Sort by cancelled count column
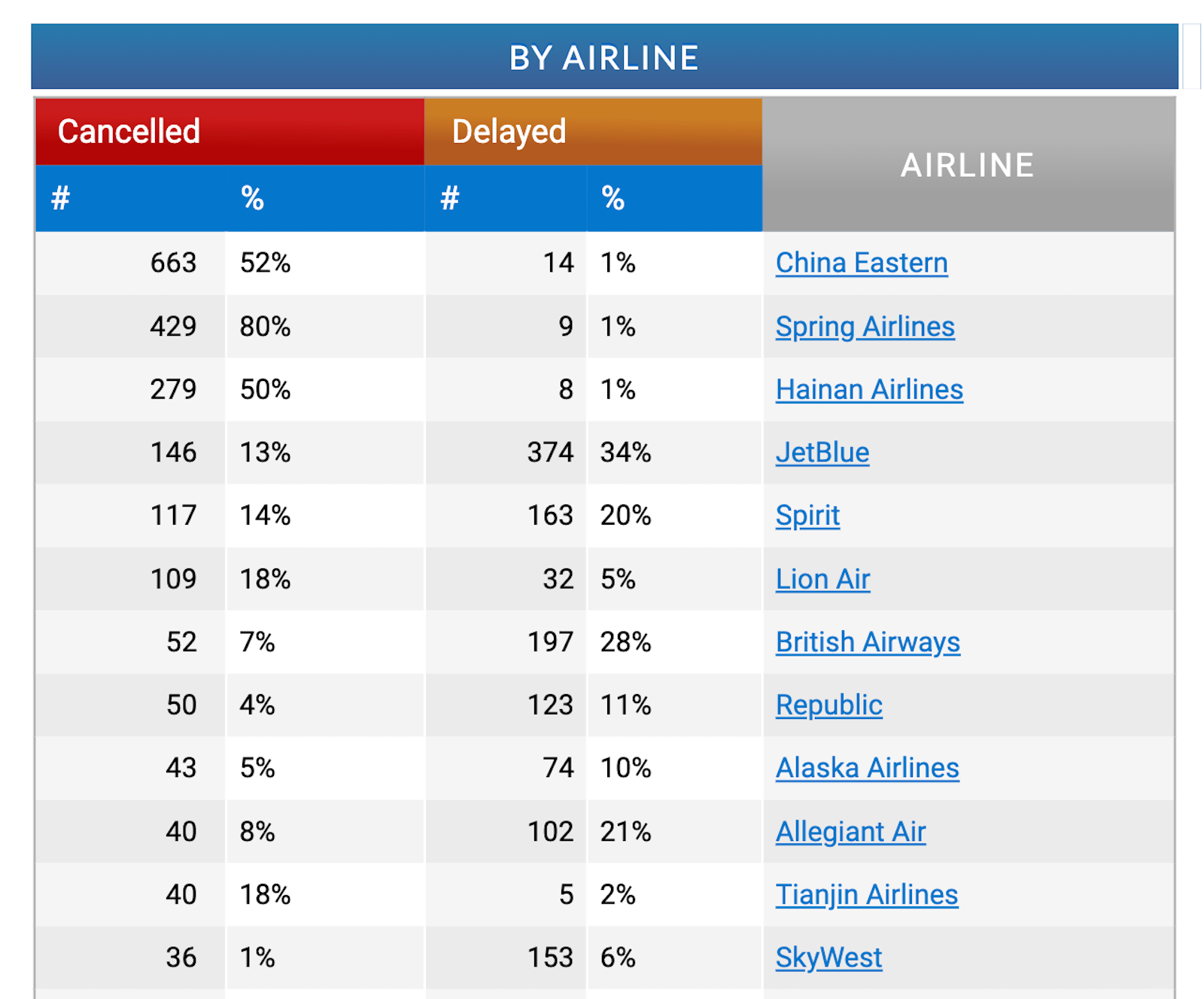 click(128, 197)
